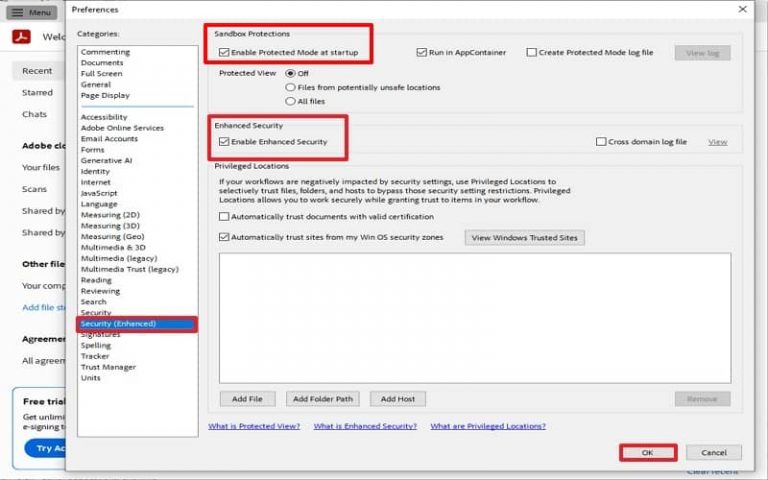Choose Files from potentially unsafe locations
Image resolution: width=768 pixels, height=480 pixels.
tap(291, 87)
